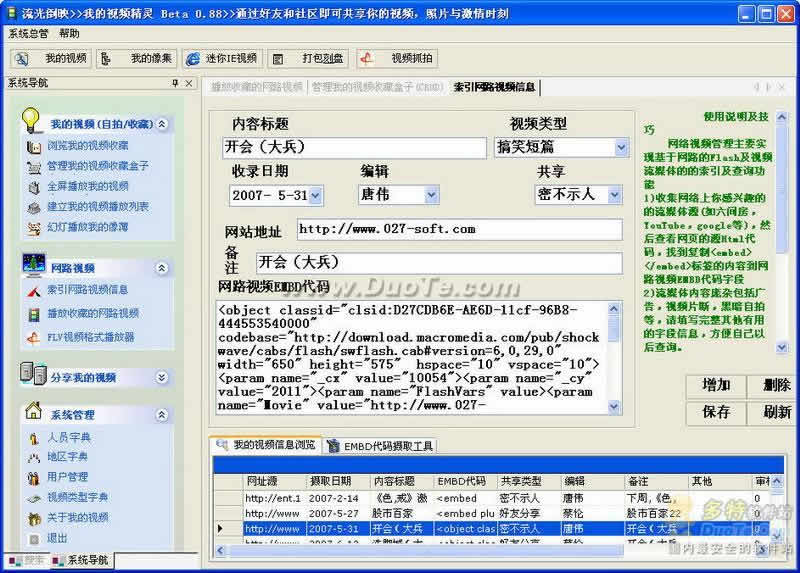Collapse the 网路视频 group
The width and height of the screenshot is (800, 573).
(162, 268)
